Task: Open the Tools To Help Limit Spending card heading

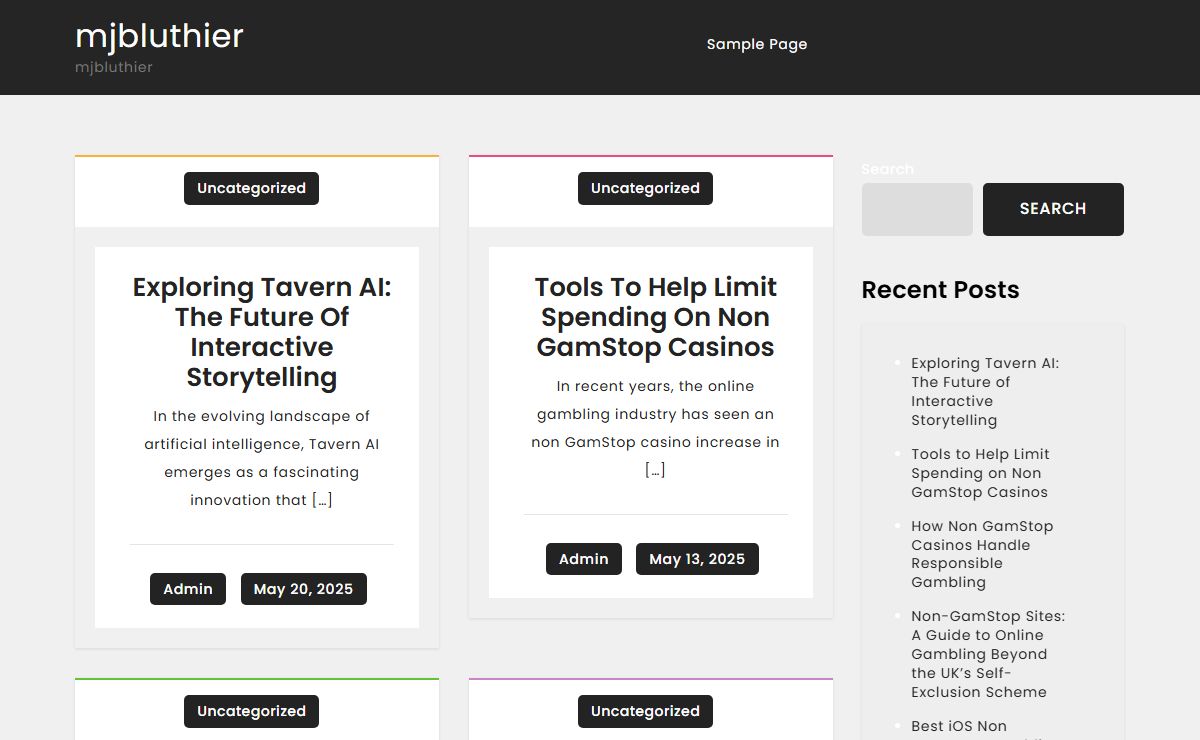Action: coord(656,317)
